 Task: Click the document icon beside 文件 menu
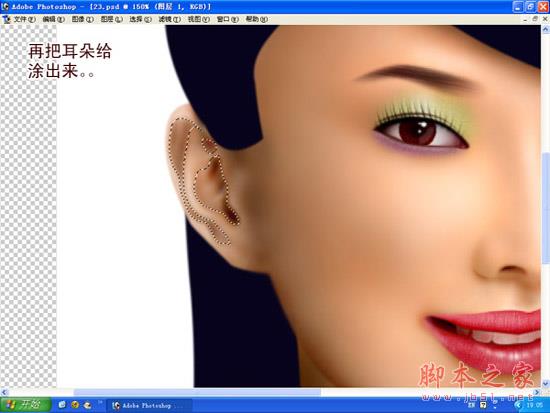click(x=6, y=20)
